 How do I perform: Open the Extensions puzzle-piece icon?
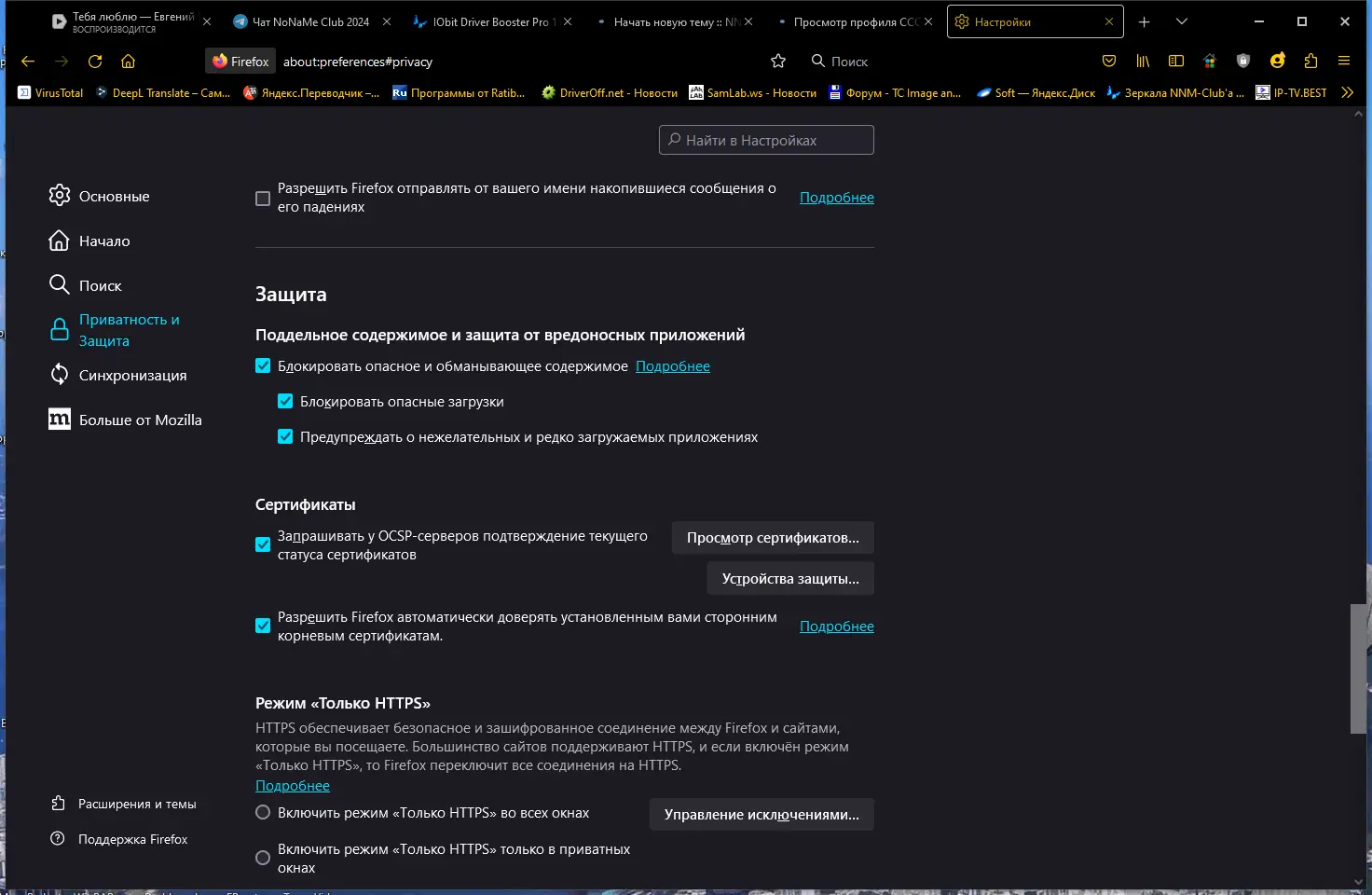(x=1310, y=61)
